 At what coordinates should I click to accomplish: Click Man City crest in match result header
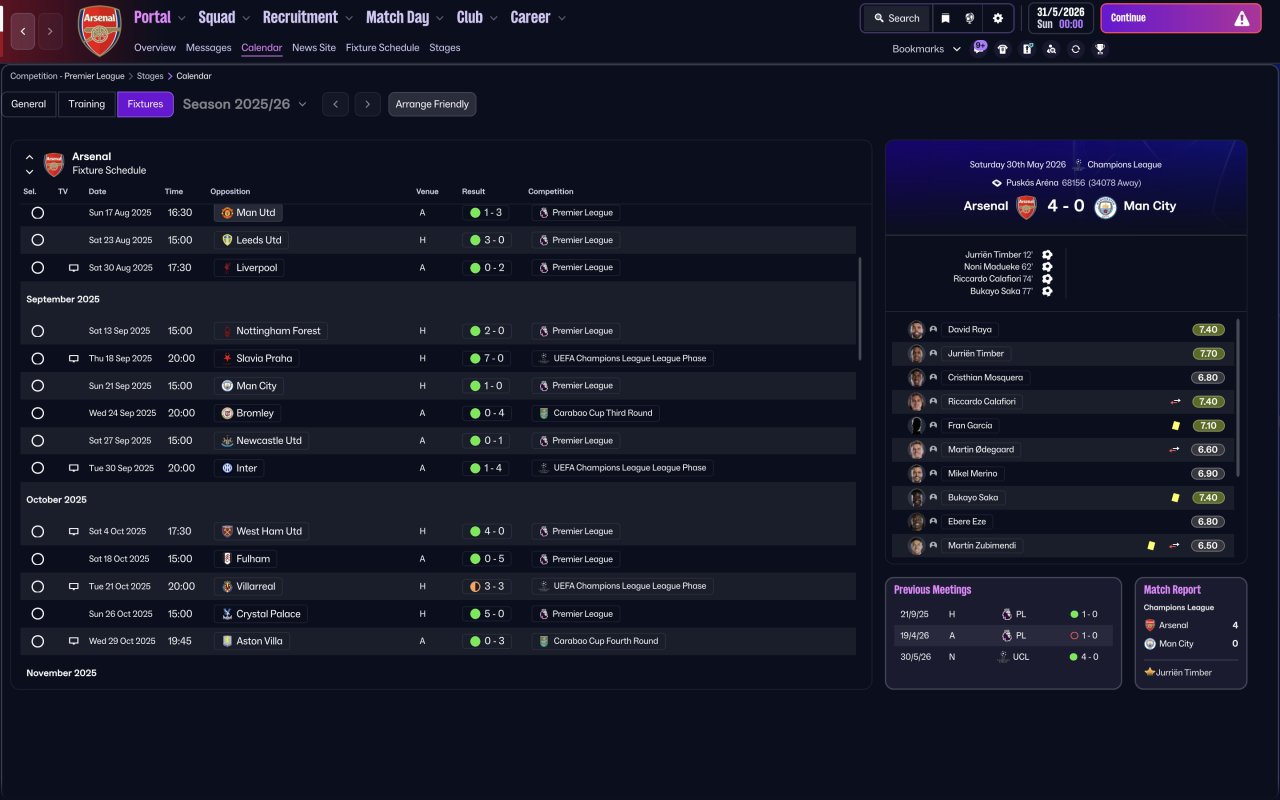pos(1105,206)
